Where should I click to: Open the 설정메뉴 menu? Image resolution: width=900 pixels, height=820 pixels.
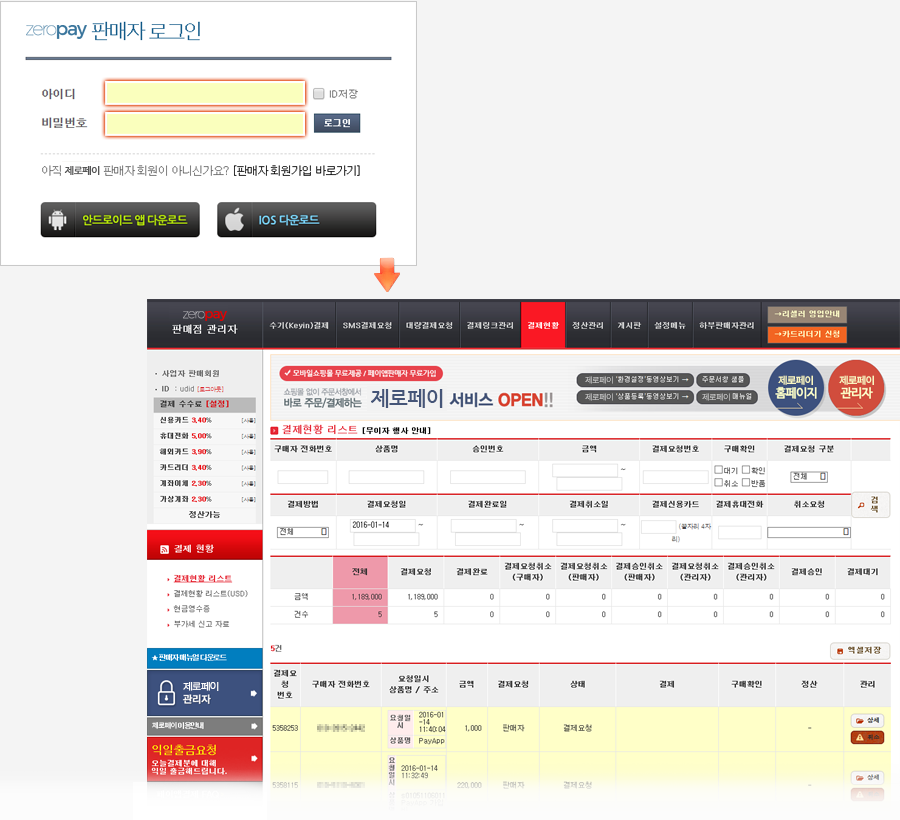coord(670,325)
